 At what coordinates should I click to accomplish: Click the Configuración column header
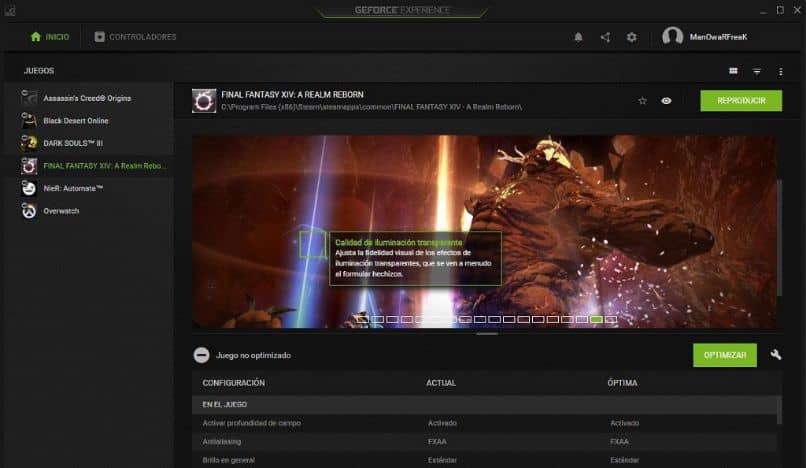point(234,383)
